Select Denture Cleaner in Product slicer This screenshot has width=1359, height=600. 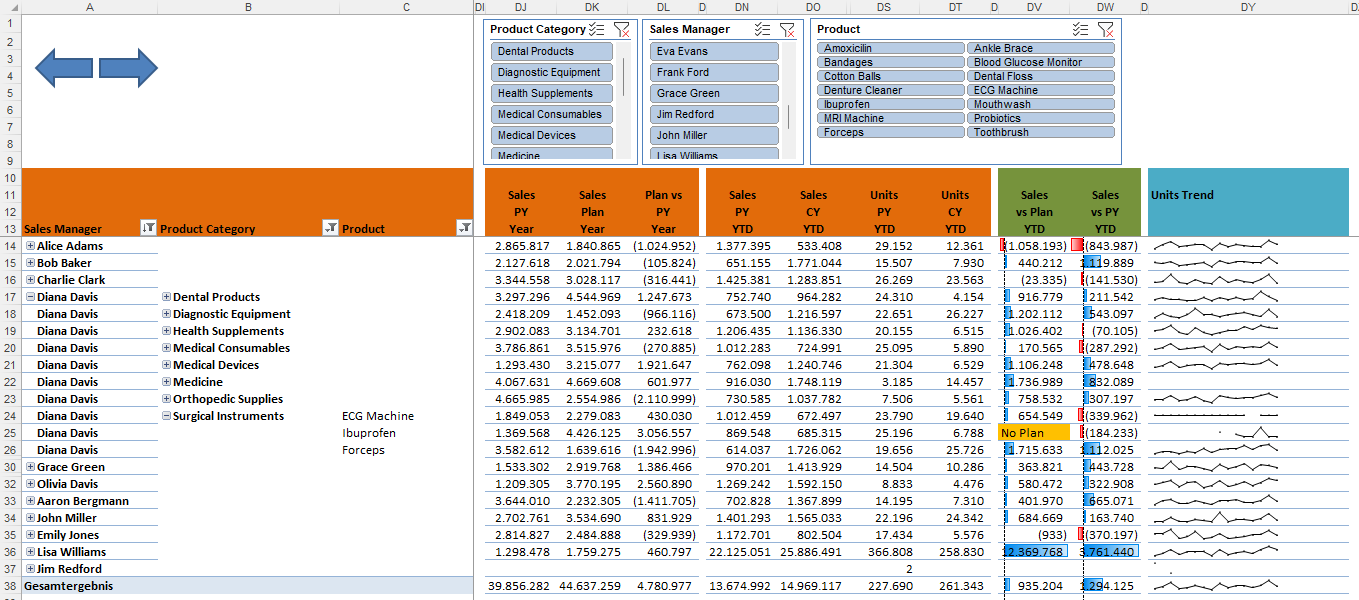point(890,90)
